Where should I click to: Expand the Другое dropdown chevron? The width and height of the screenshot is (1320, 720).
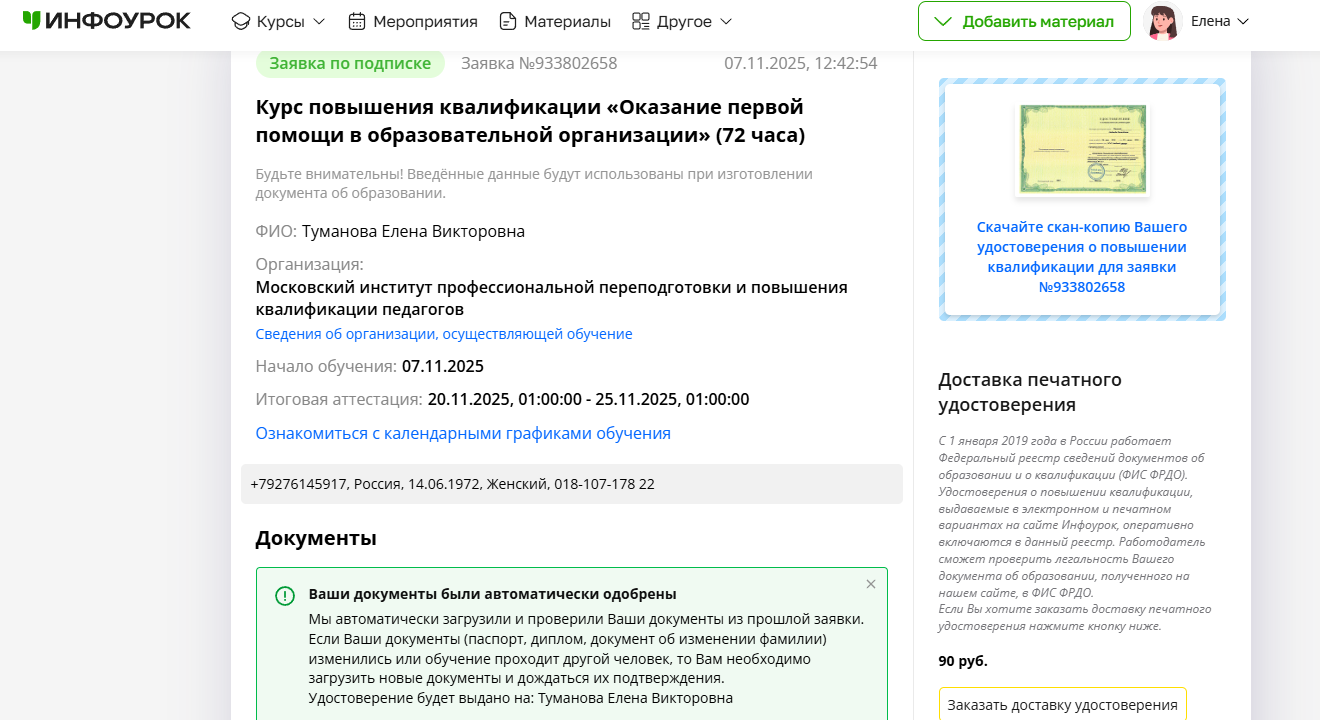726,21
